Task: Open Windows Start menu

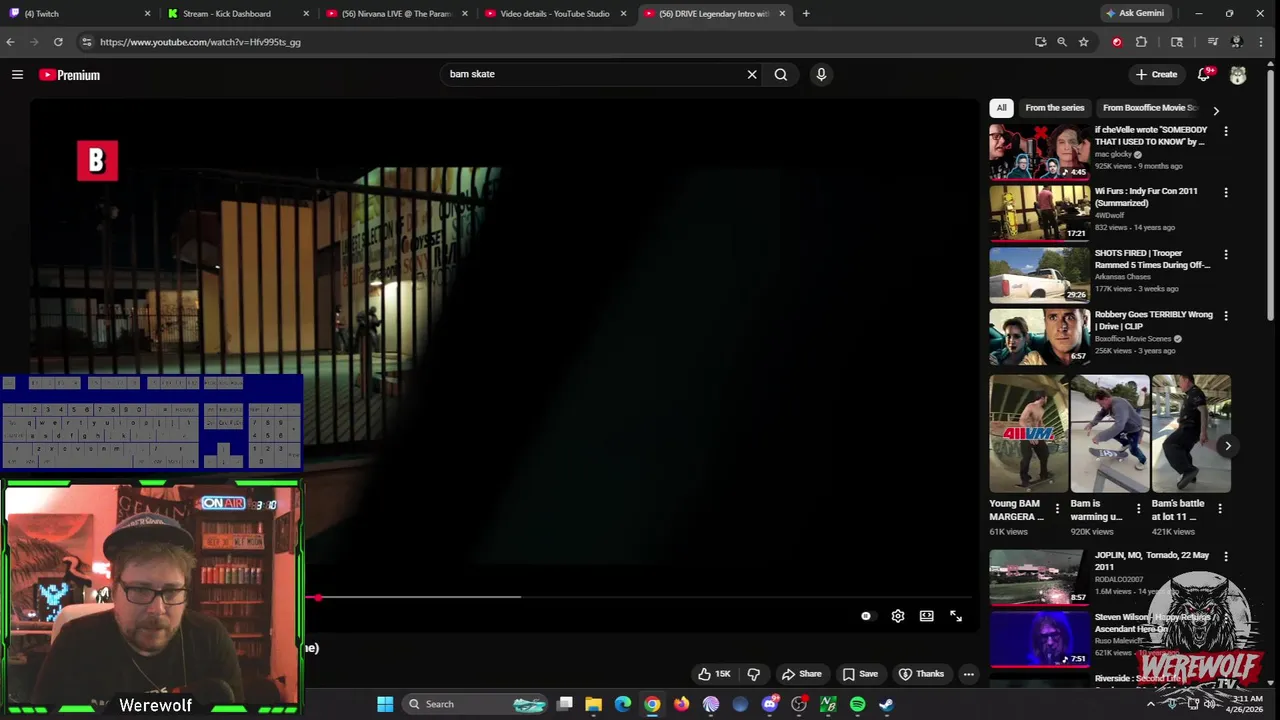Action: [385, 704]
